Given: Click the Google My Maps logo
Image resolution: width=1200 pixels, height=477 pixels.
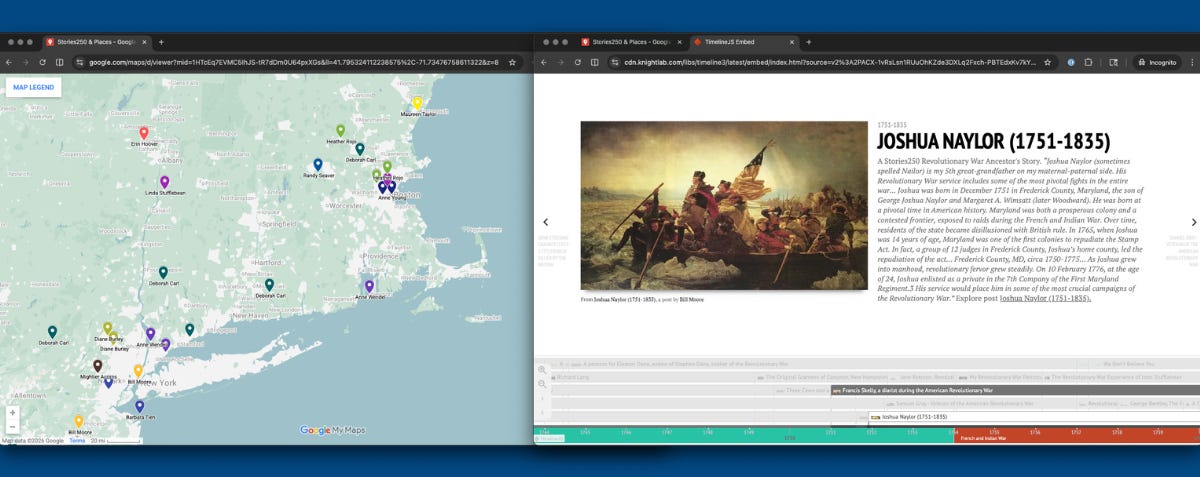Looking at the screenshot, I should [x=332, y=430].
